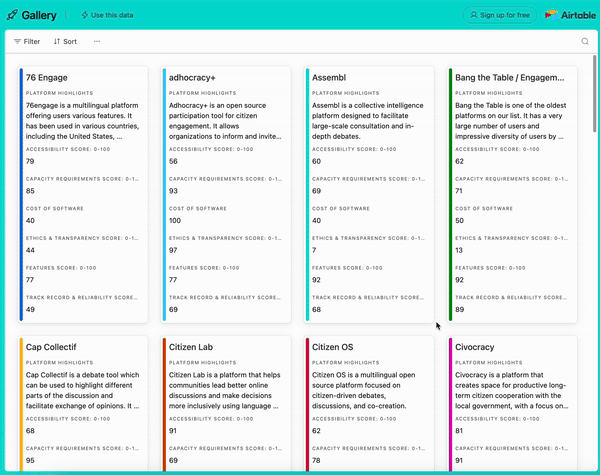Click Bang the Table's cost value 50

click(460, 220)
